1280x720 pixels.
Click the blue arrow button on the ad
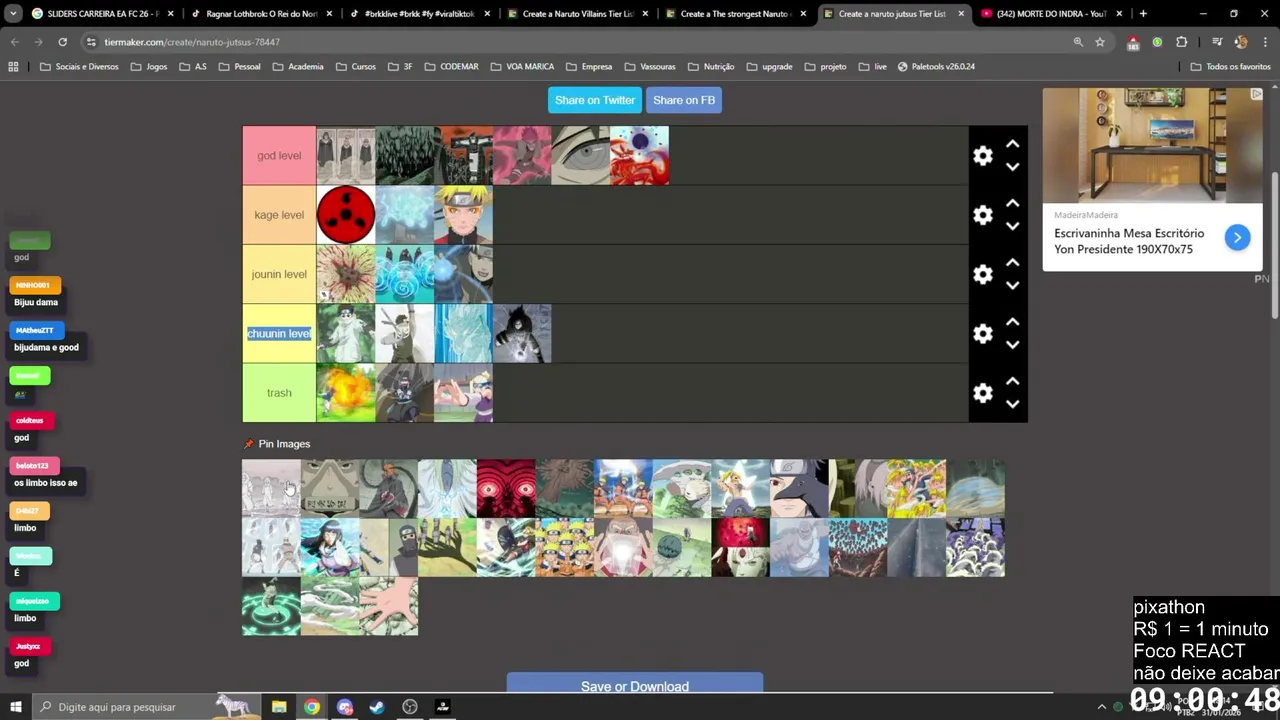1237,238
